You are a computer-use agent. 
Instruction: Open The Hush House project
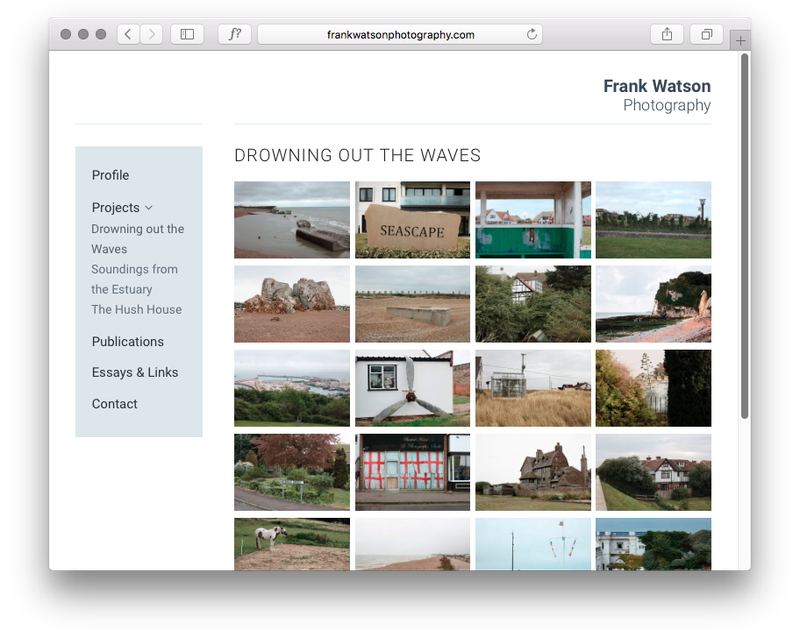(136, 309)
